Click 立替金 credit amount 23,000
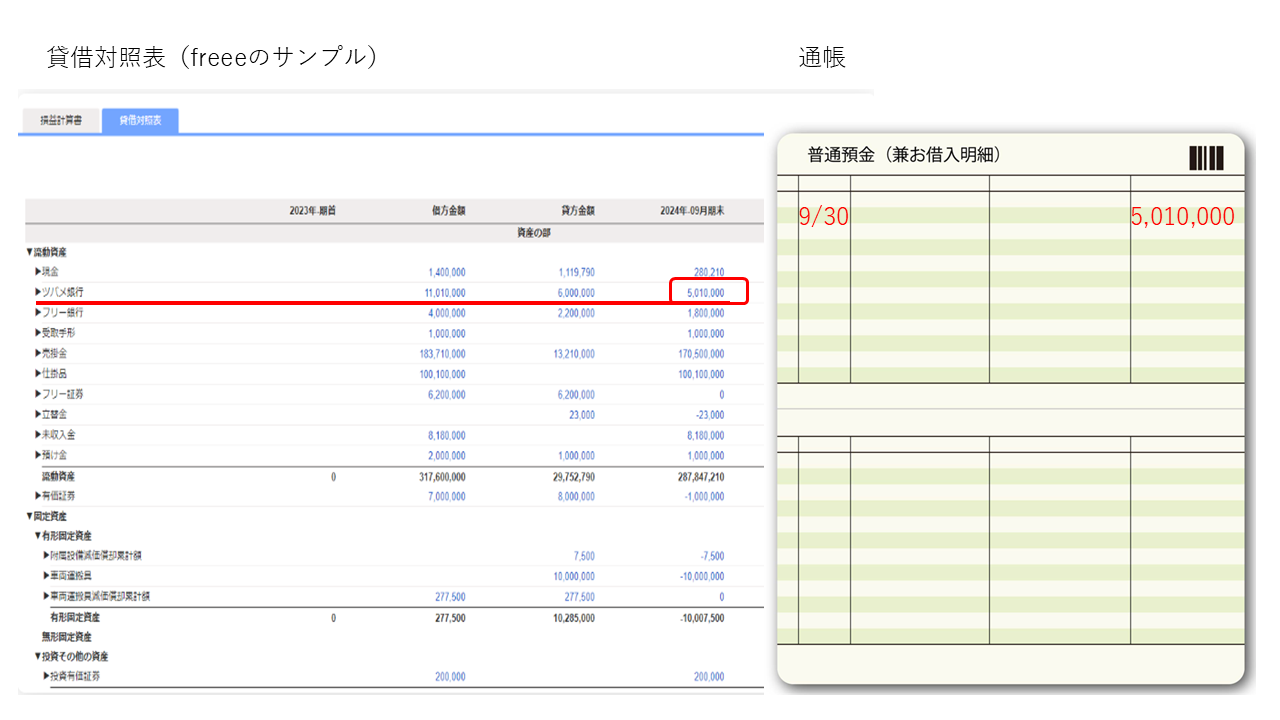This screenshot has height=720, width=1280. (581, 415)
